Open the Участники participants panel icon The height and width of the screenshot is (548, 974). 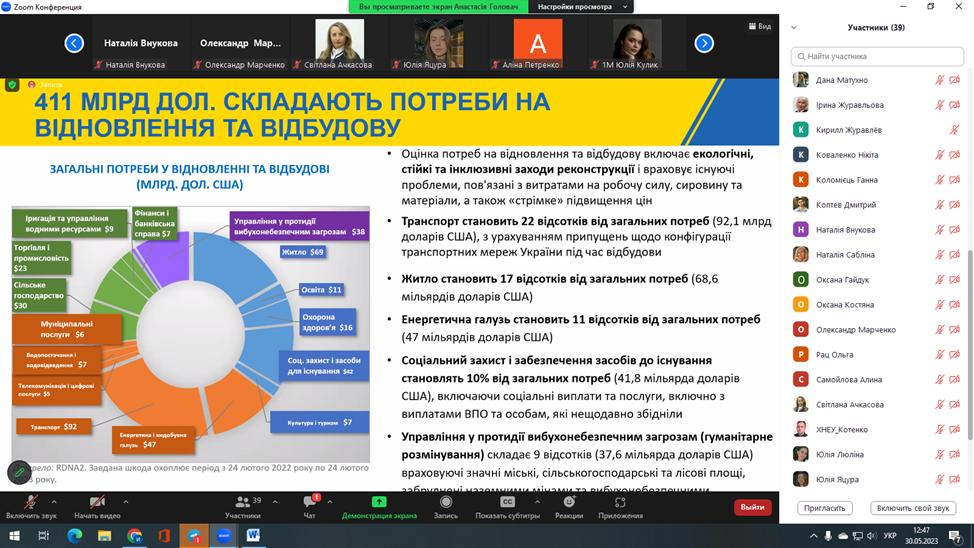click(x=242, y=504)
